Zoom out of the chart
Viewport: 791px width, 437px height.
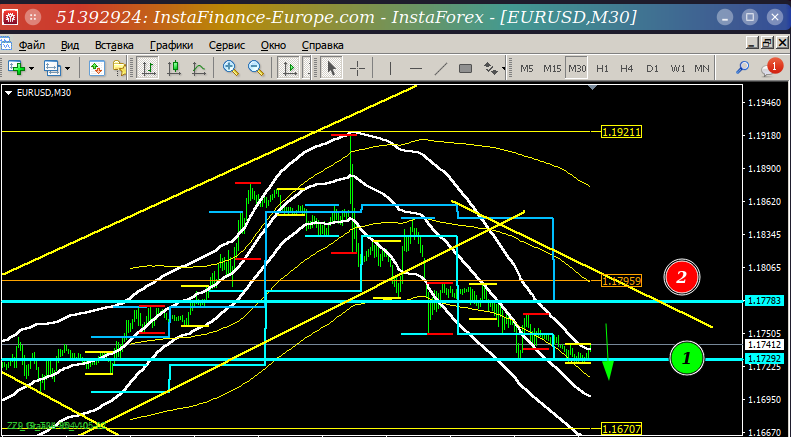(x=256, y=68)
